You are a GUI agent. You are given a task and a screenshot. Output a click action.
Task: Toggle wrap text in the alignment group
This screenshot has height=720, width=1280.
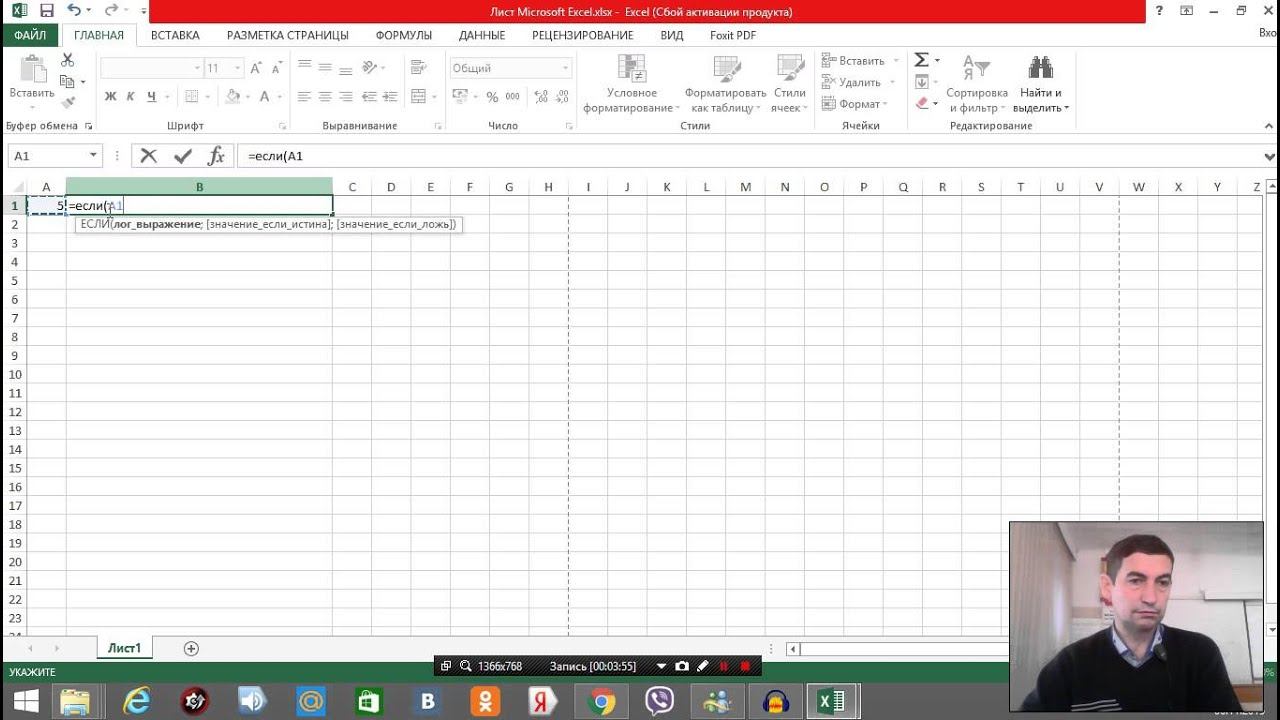pos(418,68)
